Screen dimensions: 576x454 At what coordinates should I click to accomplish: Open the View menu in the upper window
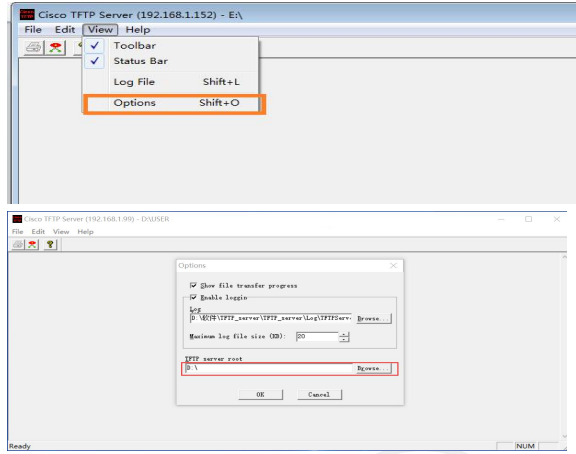click(100, 30)
